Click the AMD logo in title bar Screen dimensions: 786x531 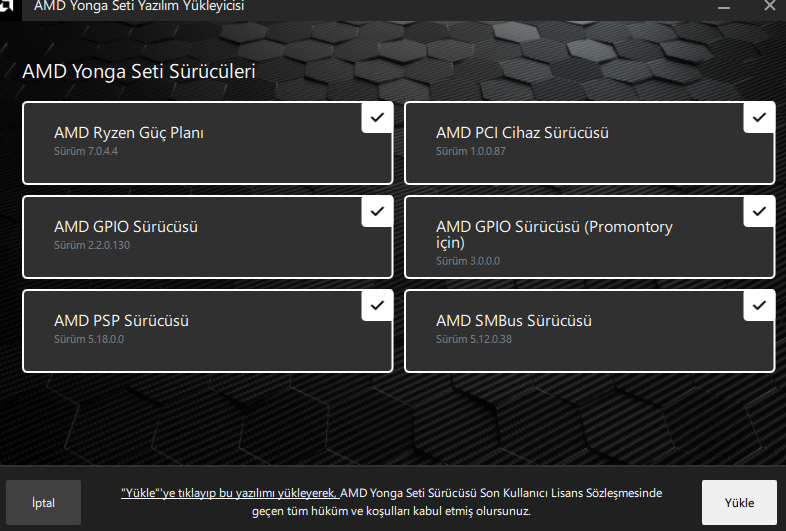click(x=7, y=6)
